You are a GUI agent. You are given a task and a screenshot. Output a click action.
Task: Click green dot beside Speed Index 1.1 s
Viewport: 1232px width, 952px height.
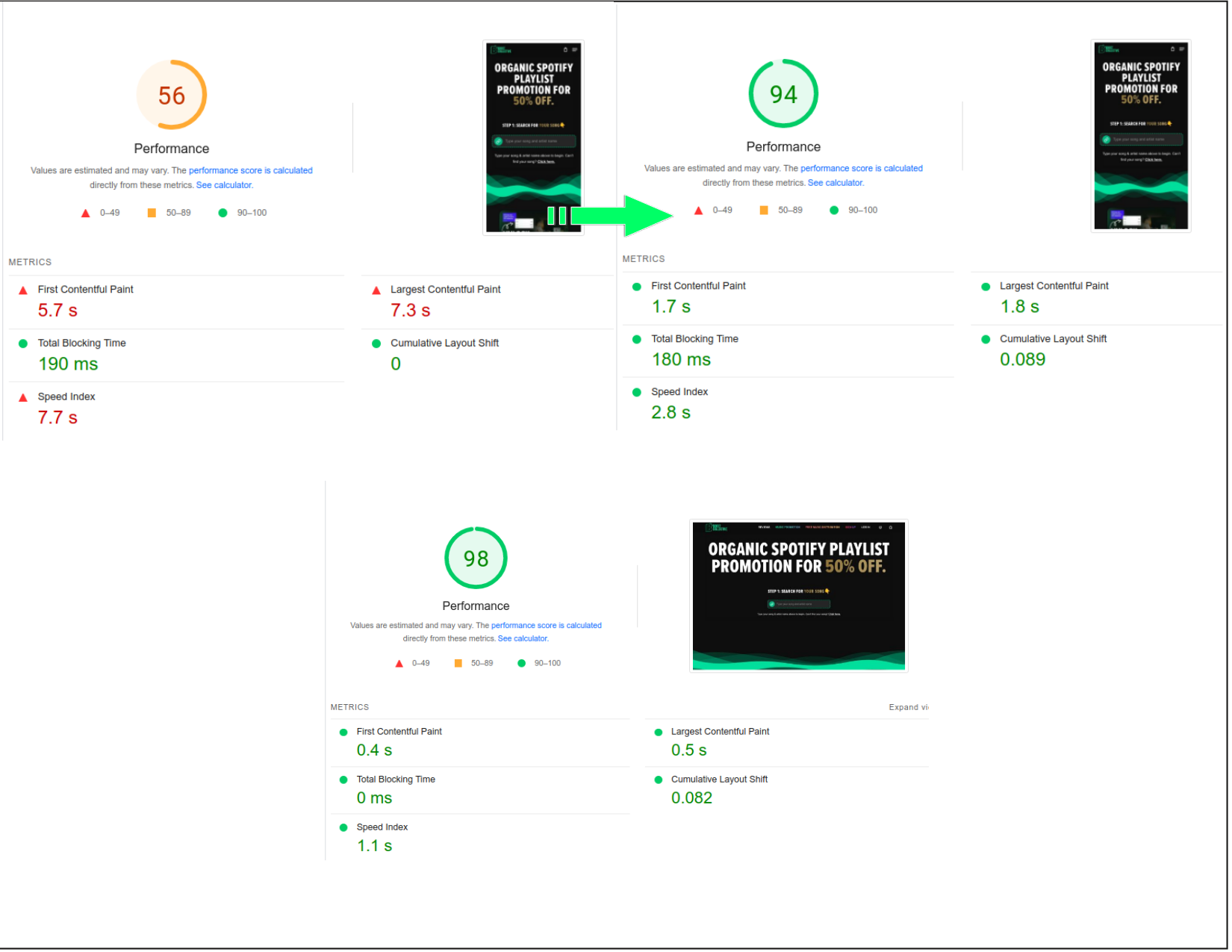(343, 827)
